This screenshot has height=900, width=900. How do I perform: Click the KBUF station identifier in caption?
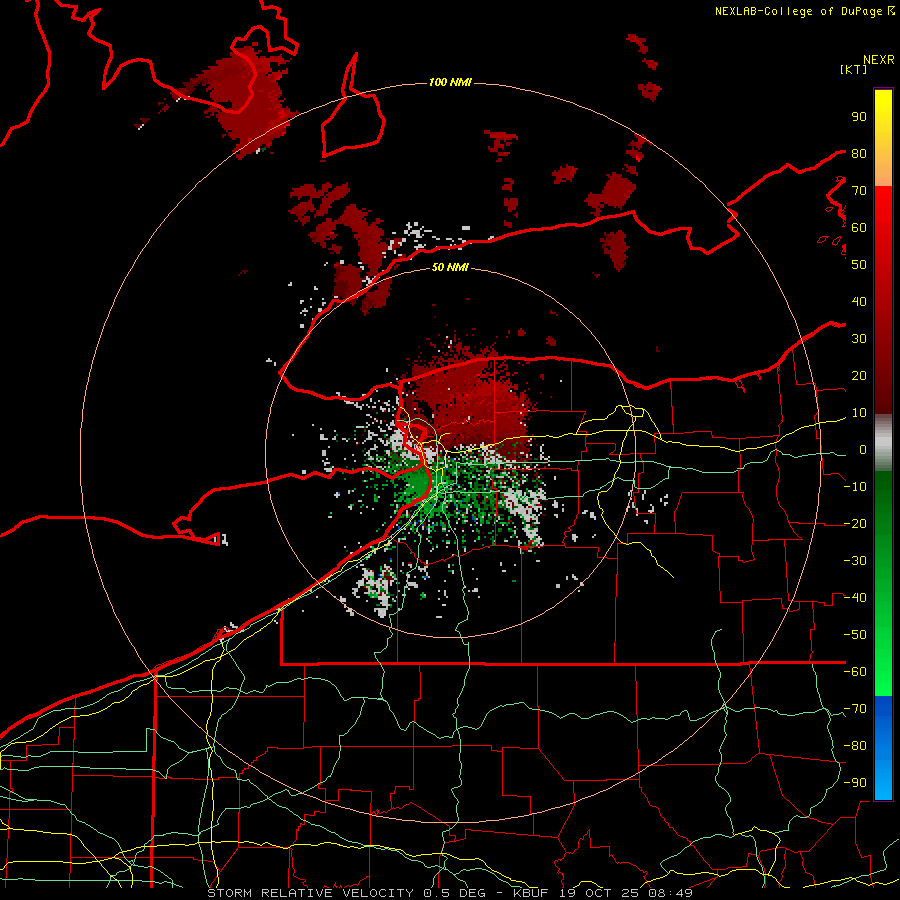click(529, 893)
